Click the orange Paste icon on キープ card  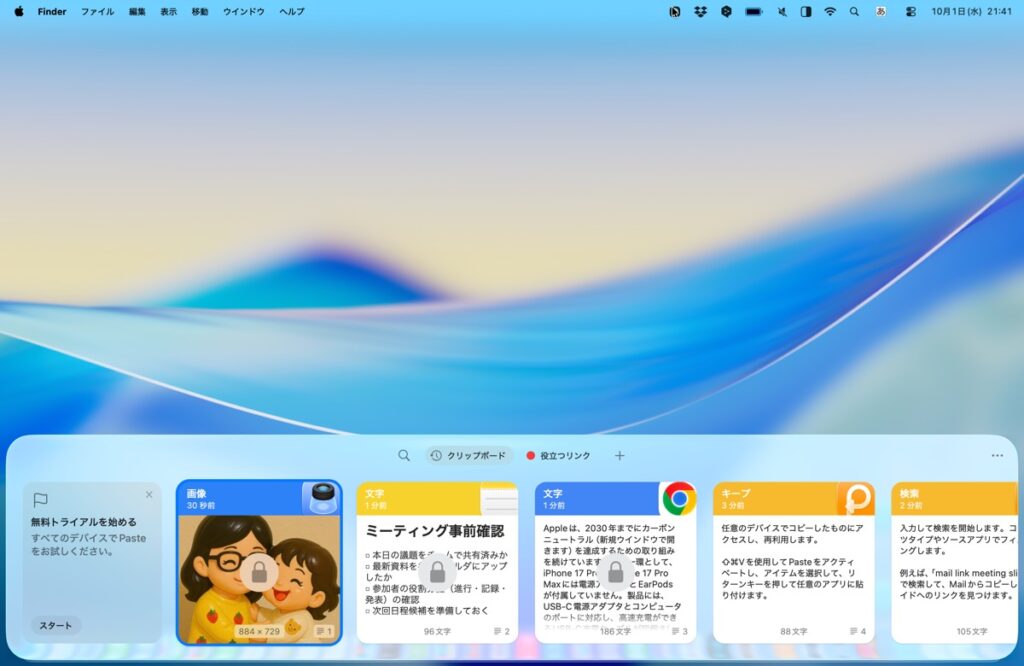(x=856, y=498)
